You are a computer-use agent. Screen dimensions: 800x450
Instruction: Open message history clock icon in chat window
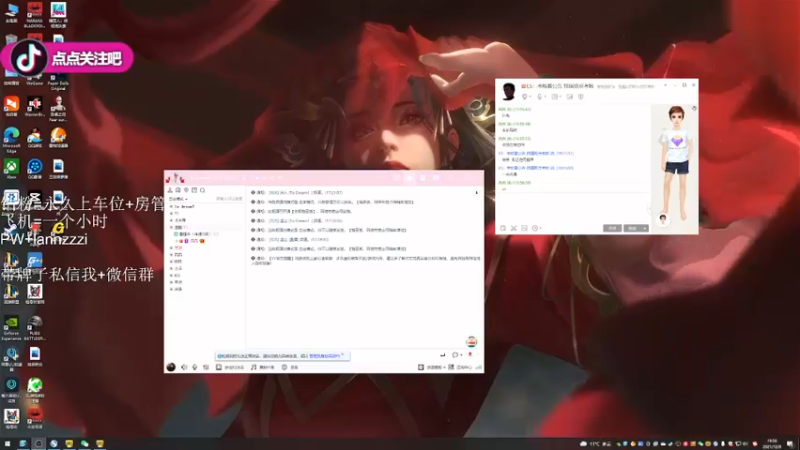click(x=535, y=228)
